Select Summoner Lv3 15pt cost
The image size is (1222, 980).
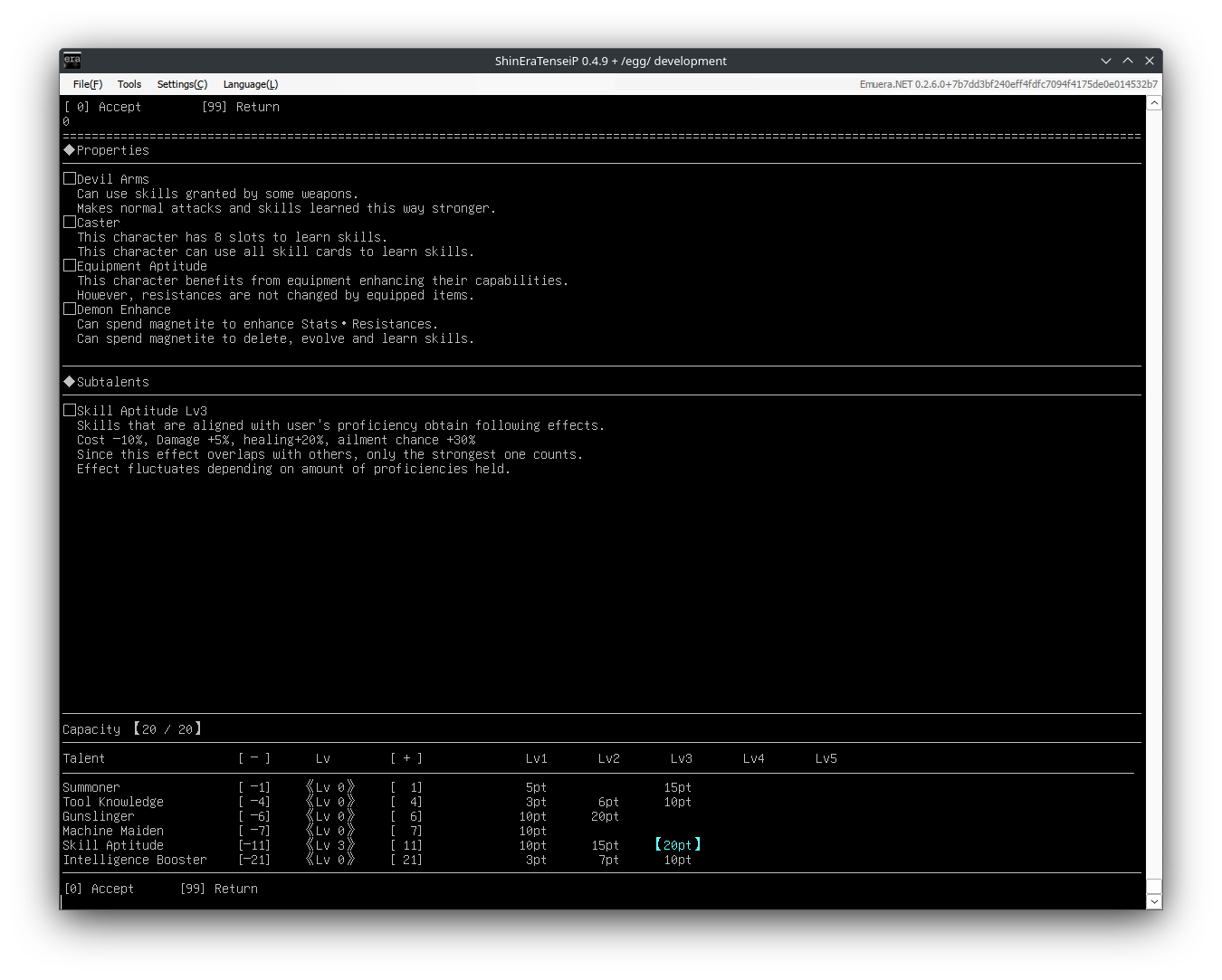tap(678, 787)
